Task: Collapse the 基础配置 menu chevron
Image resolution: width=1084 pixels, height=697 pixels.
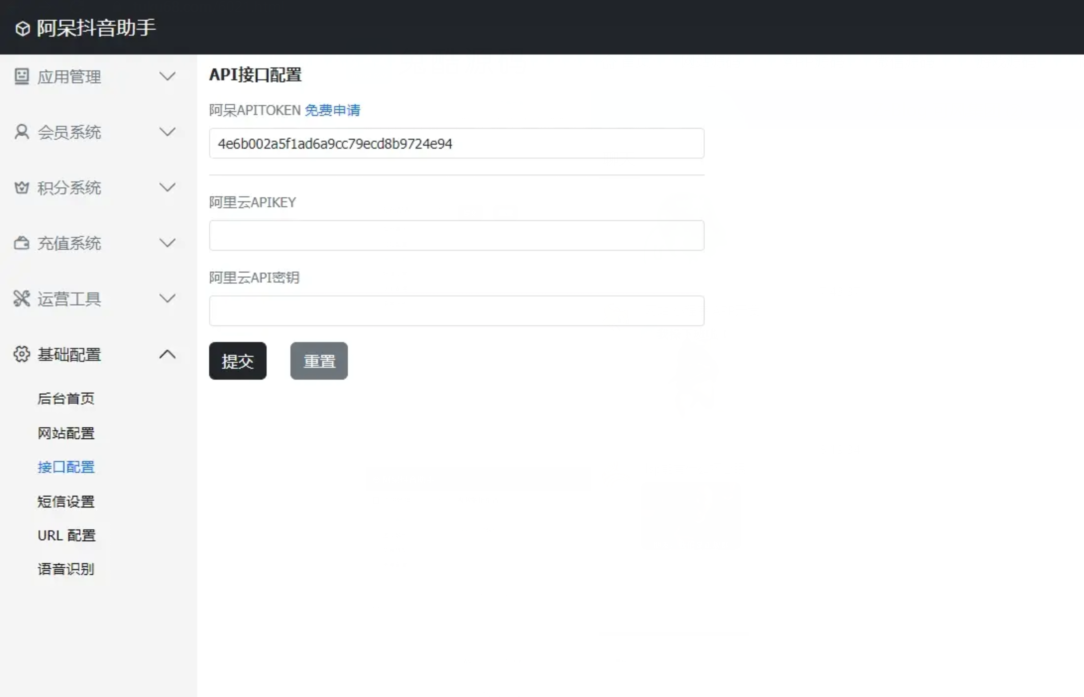Action: (168, 354)
